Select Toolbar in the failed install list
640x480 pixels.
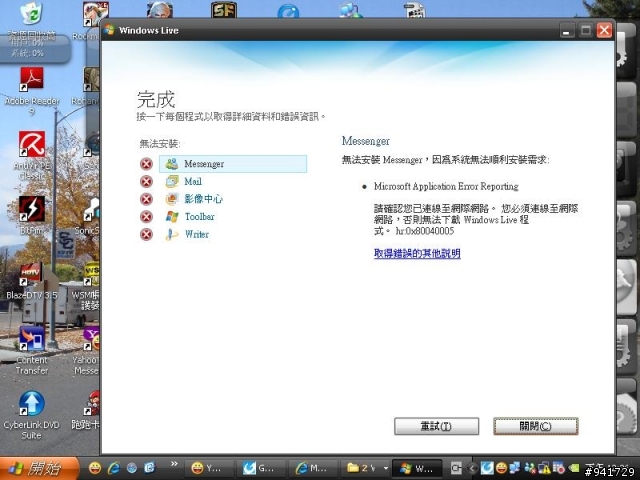(199, 217)
